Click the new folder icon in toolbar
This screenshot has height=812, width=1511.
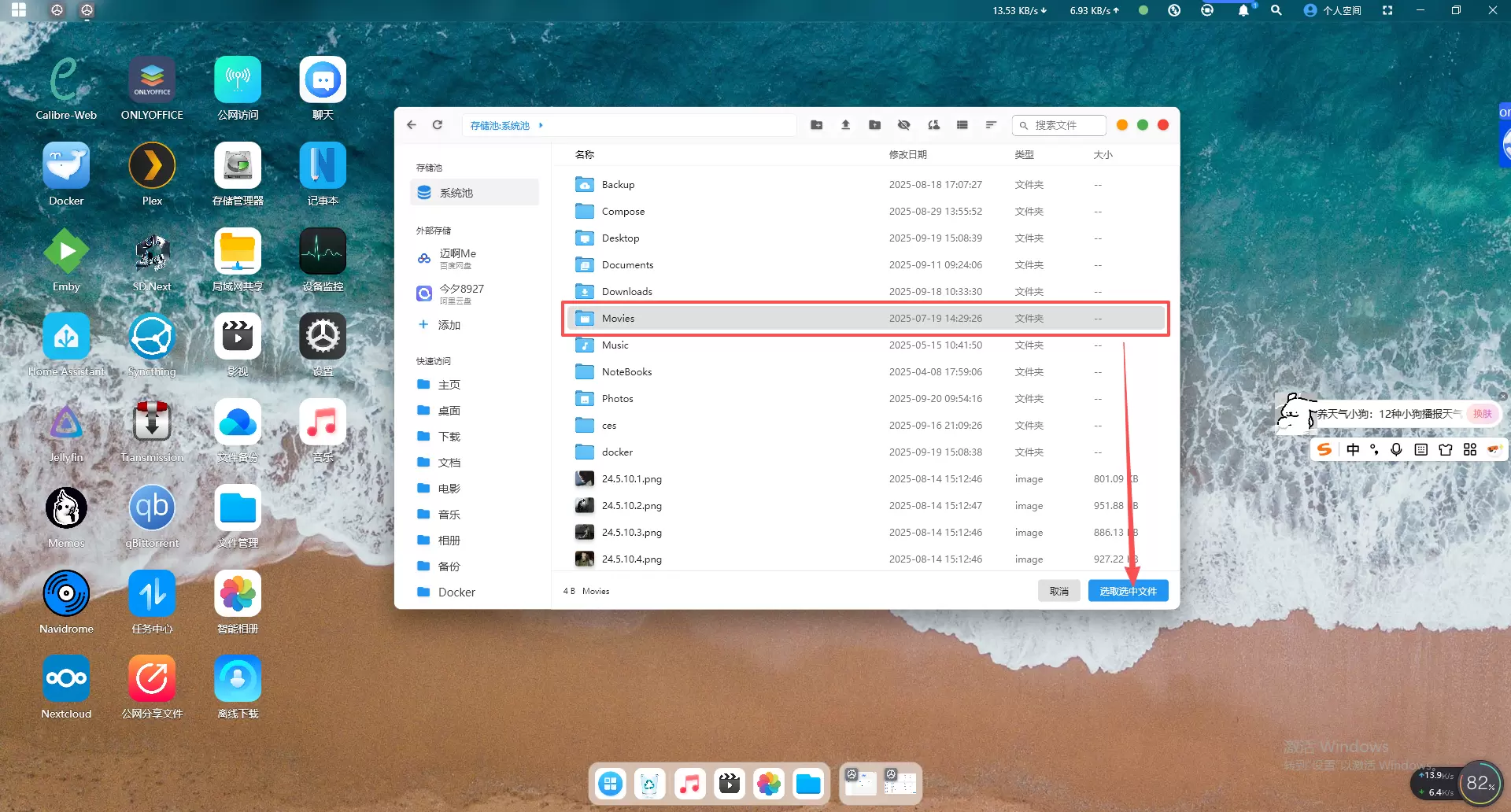[816, 125]
